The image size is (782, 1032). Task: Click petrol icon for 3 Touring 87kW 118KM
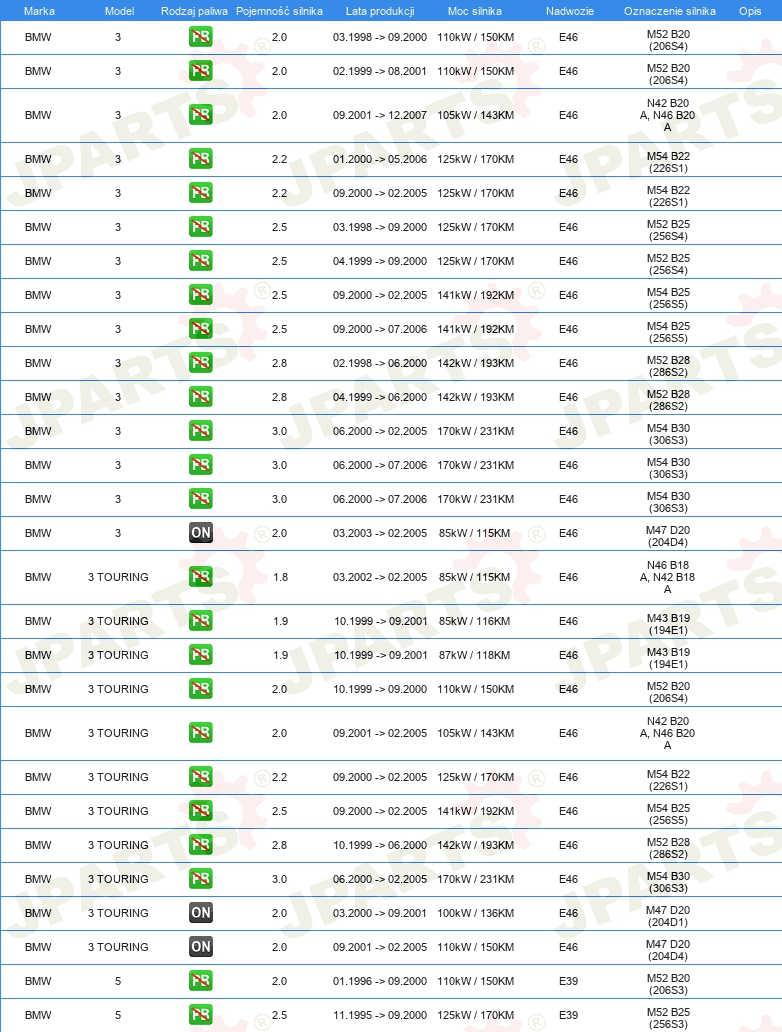click(x=201, y=654)
